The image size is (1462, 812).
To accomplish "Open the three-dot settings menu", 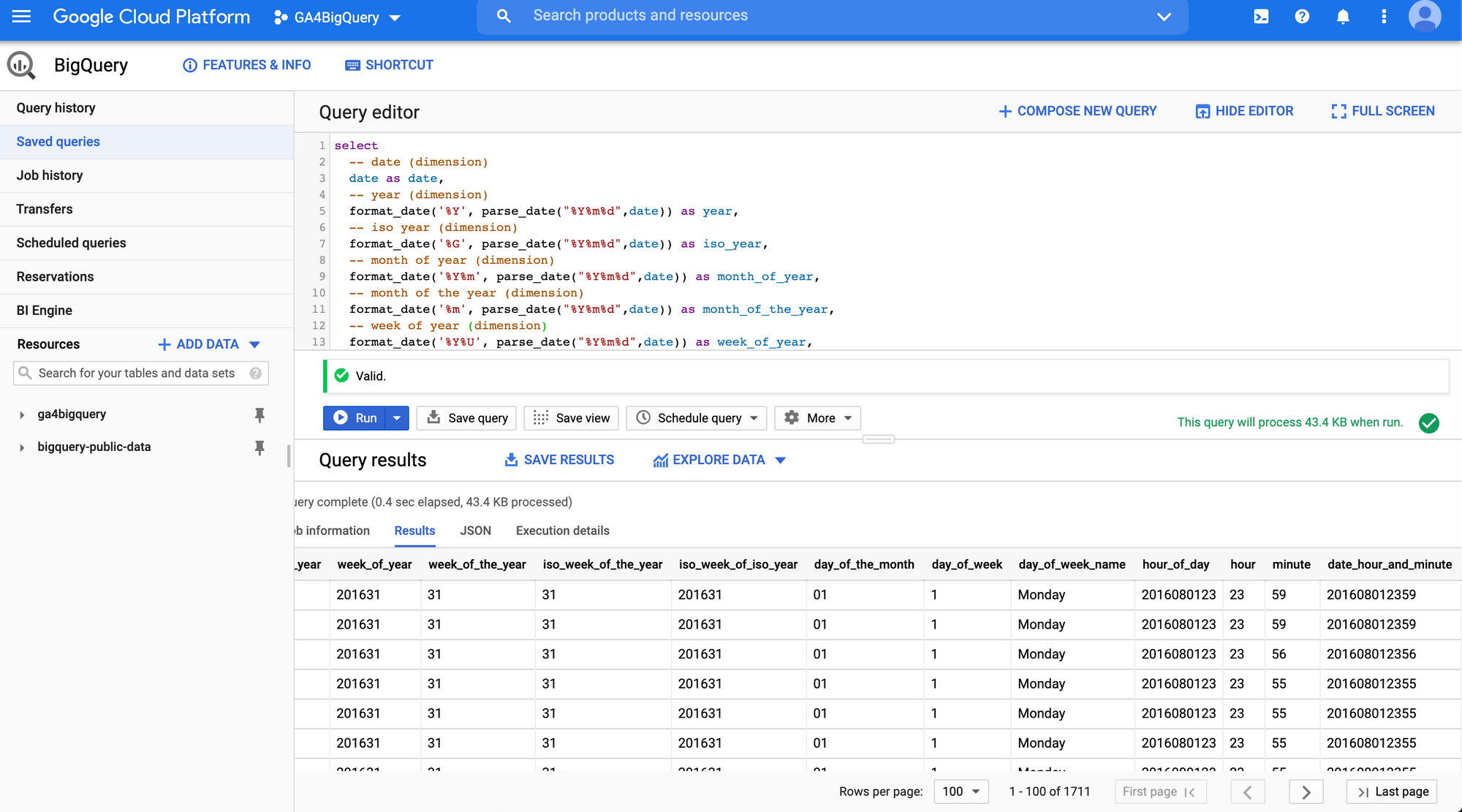I will [x=1384, y=16].
